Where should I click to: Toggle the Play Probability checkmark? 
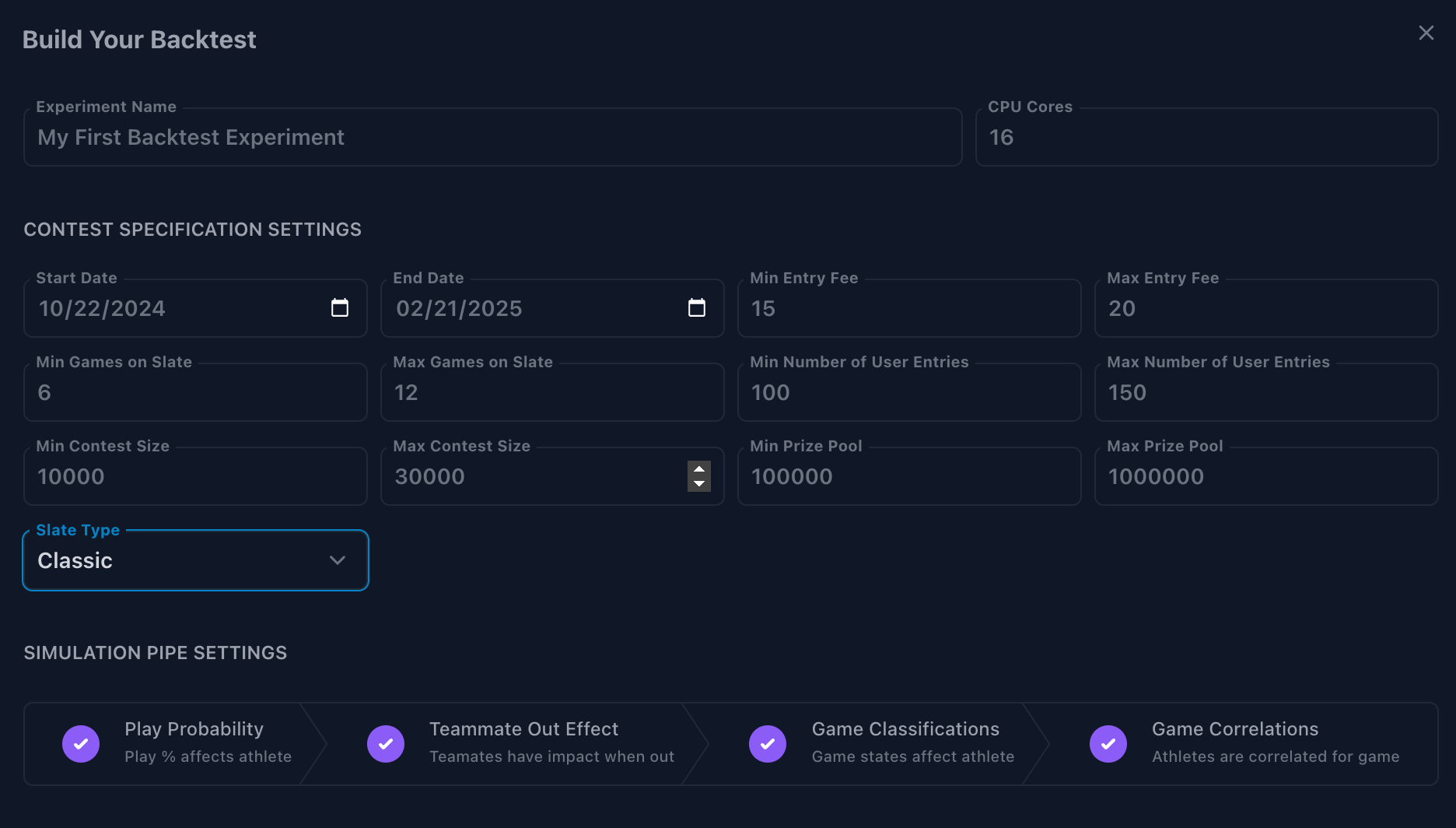pos(81,744)
